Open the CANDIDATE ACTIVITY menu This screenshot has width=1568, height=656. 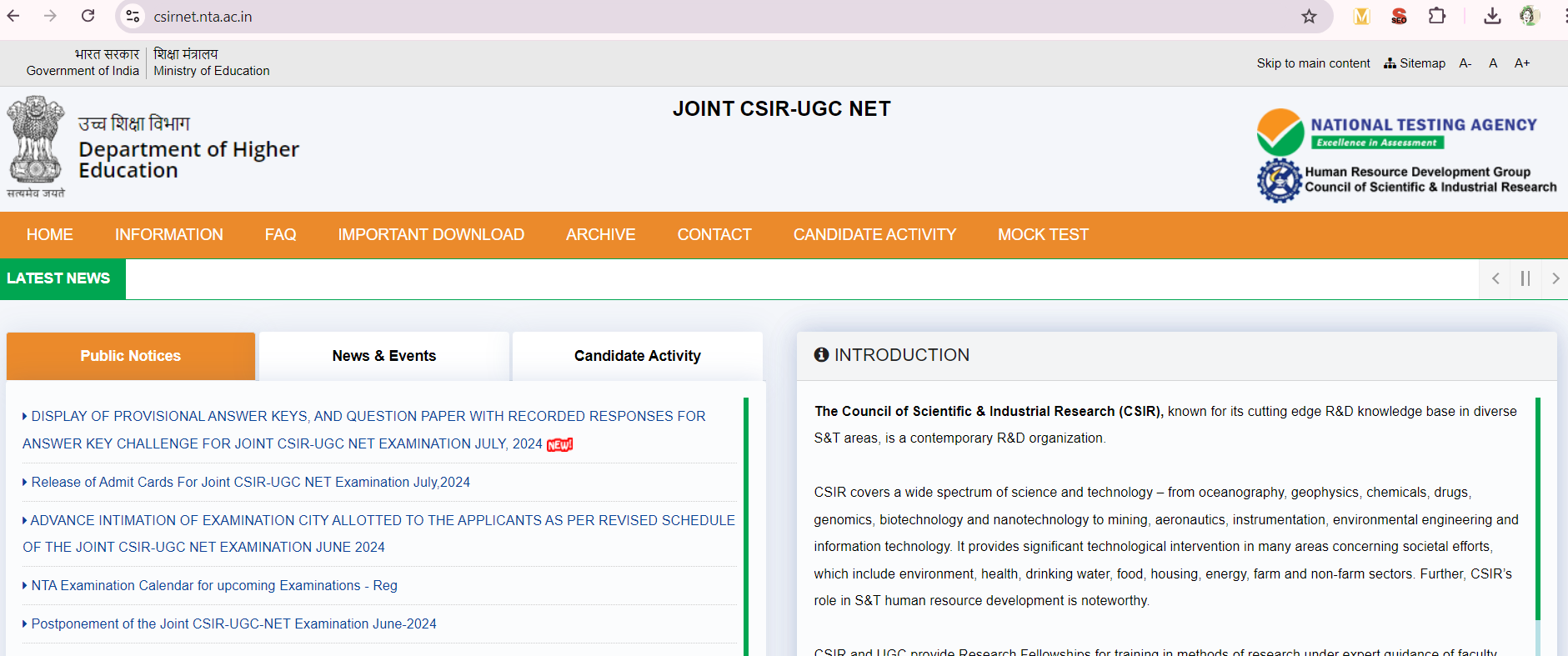coord(874,235)
